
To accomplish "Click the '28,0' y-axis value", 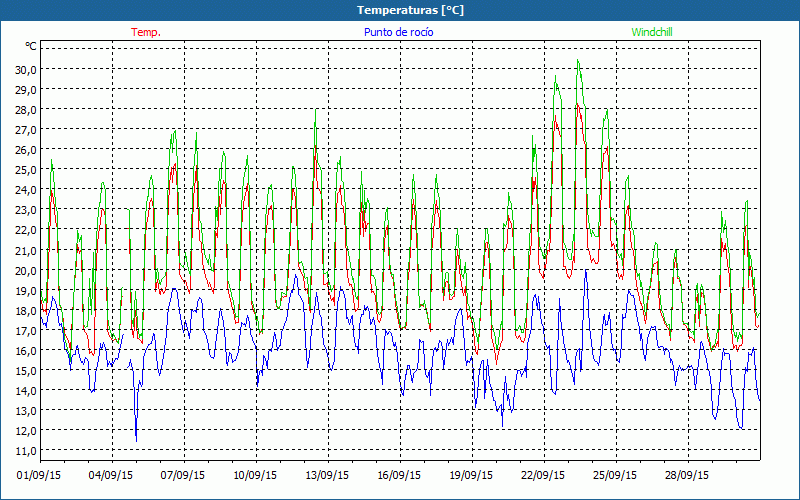I will click(x=26, y=110).
